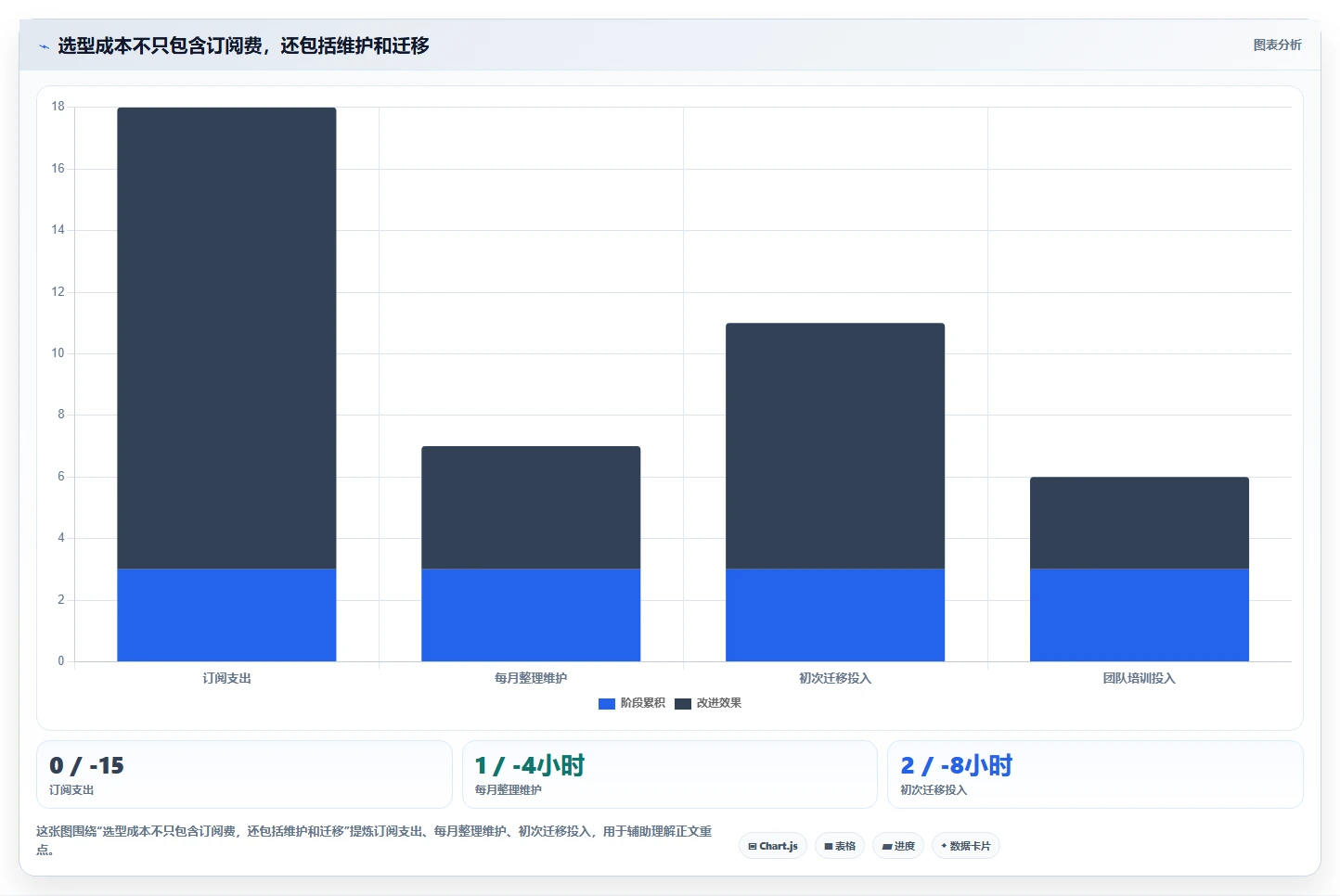The height and width of the screenshot is (896, 1340).
Task: Click the blue bar segment for 团队培训投入
Action: coord(1140,615)
